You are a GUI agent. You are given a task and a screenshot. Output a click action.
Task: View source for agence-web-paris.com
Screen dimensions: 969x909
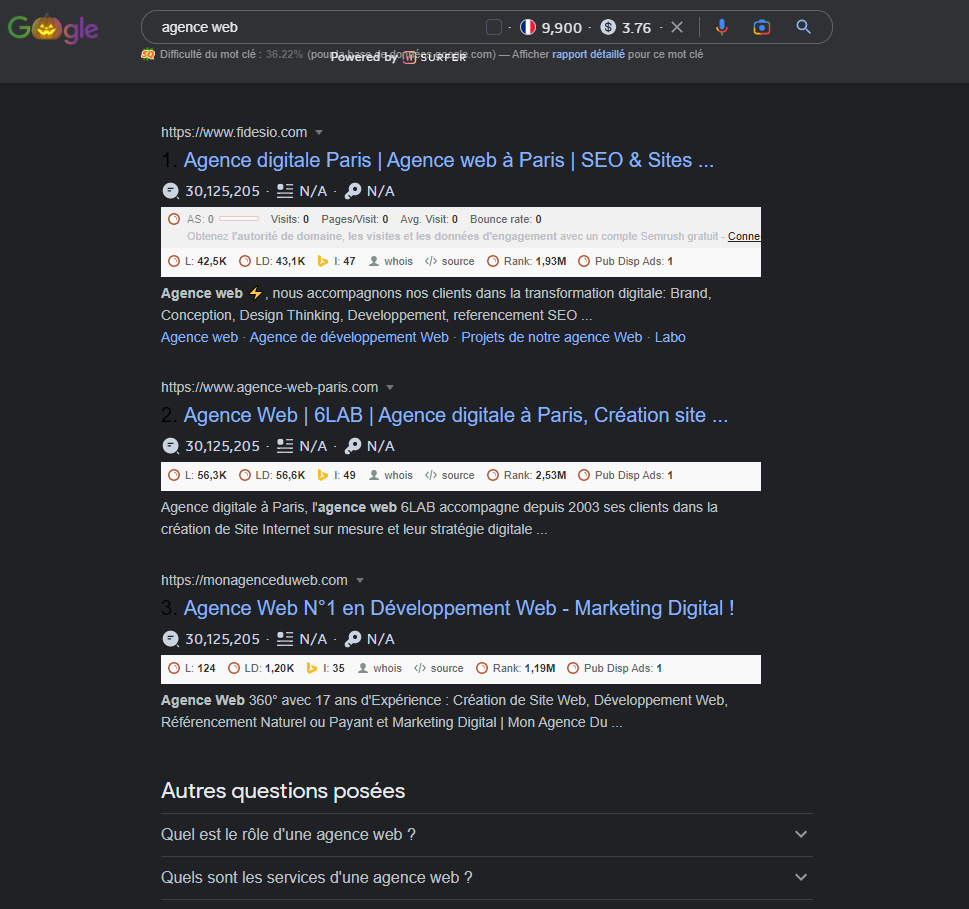(450, 475)
